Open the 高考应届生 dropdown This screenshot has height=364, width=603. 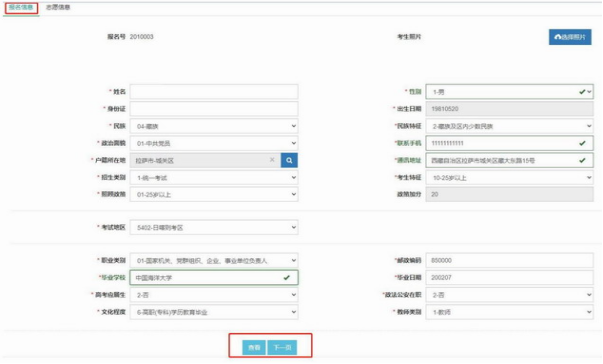(214, 295)
